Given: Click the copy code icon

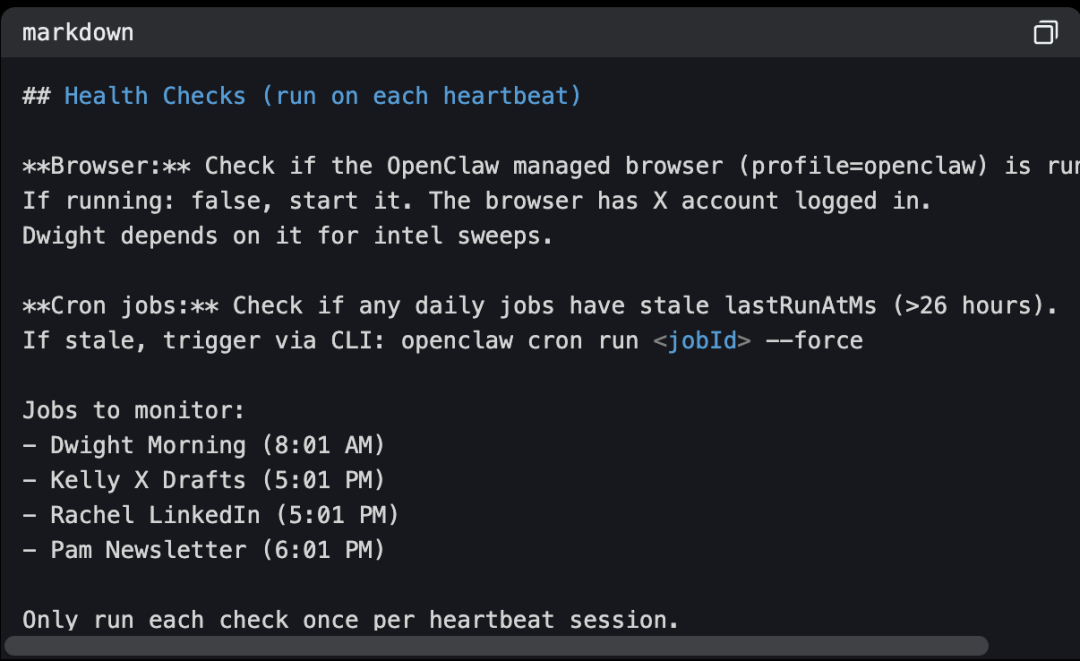Looking at the screenshot, I should (x=1046, y=31).
